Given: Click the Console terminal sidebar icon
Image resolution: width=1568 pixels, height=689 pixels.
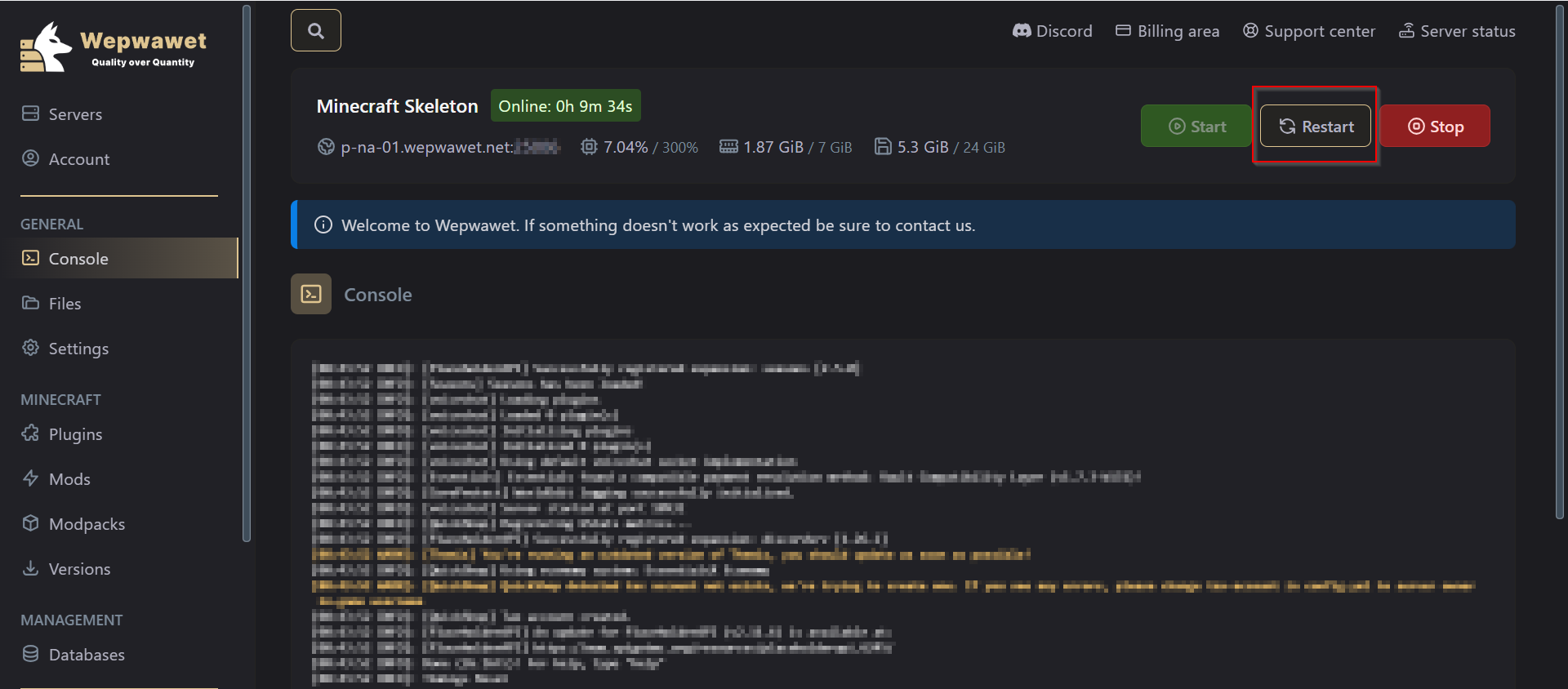Looking at the screenshot, I should (x=30, y=258).
